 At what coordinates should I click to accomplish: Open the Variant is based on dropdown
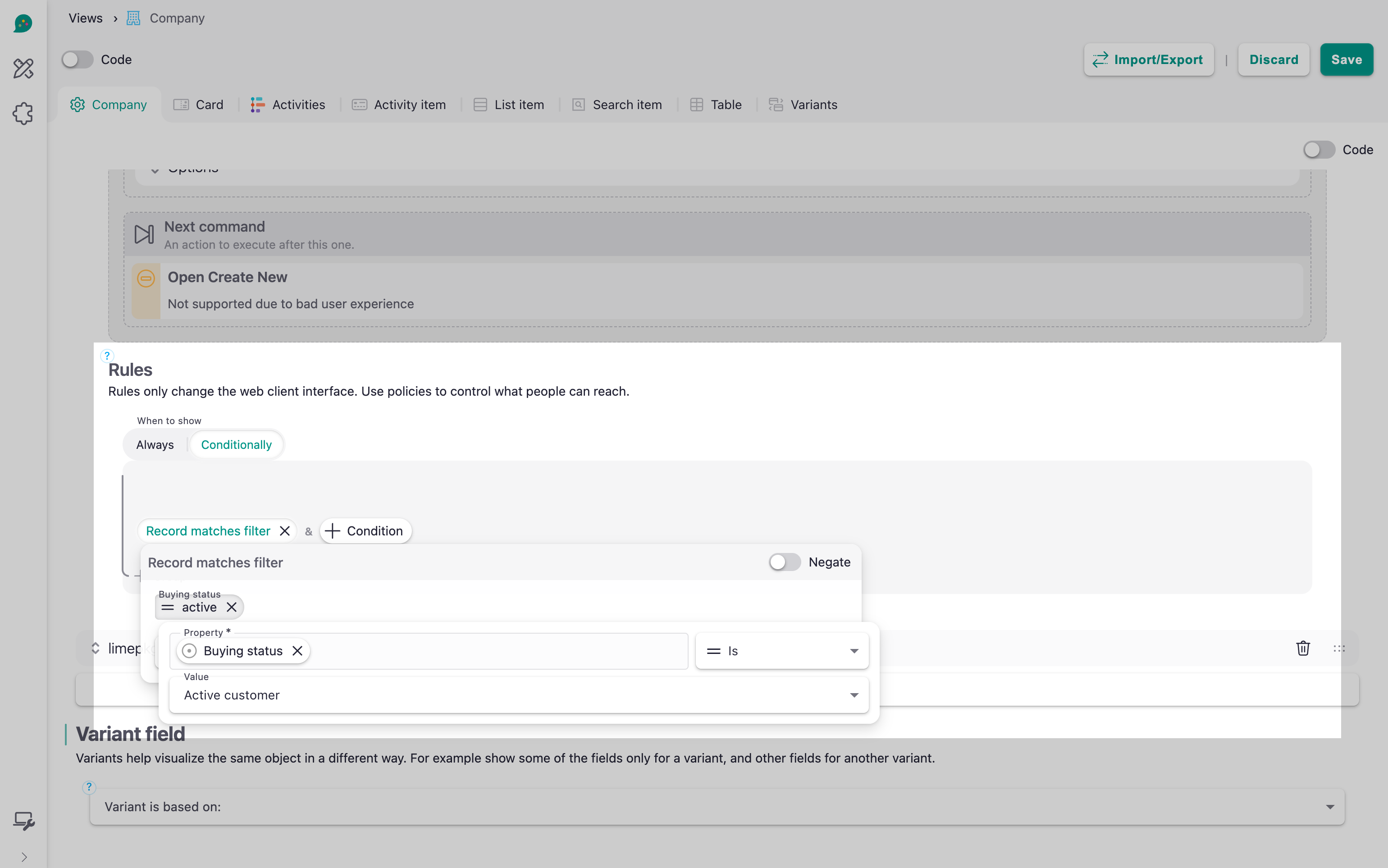click(717, 807)
